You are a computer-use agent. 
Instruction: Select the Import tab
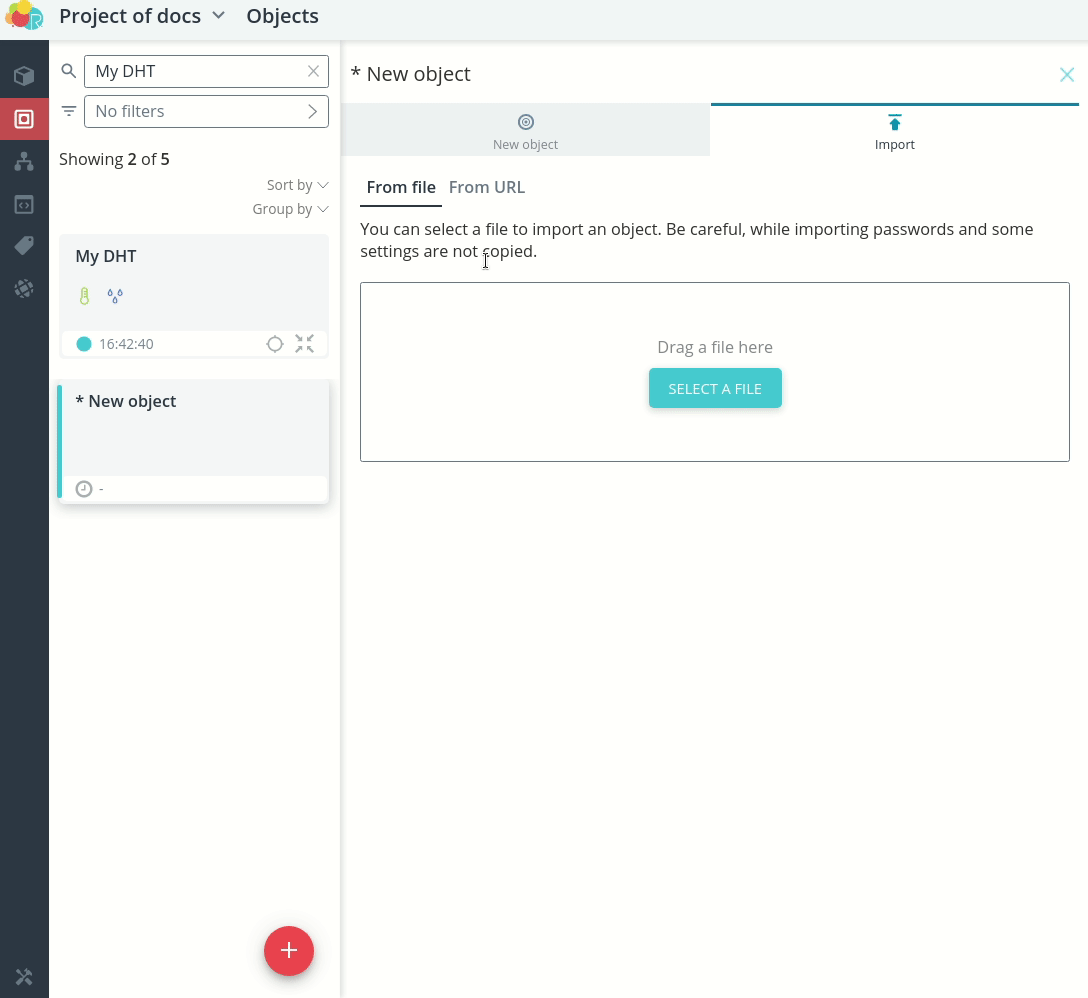point(894,130)
